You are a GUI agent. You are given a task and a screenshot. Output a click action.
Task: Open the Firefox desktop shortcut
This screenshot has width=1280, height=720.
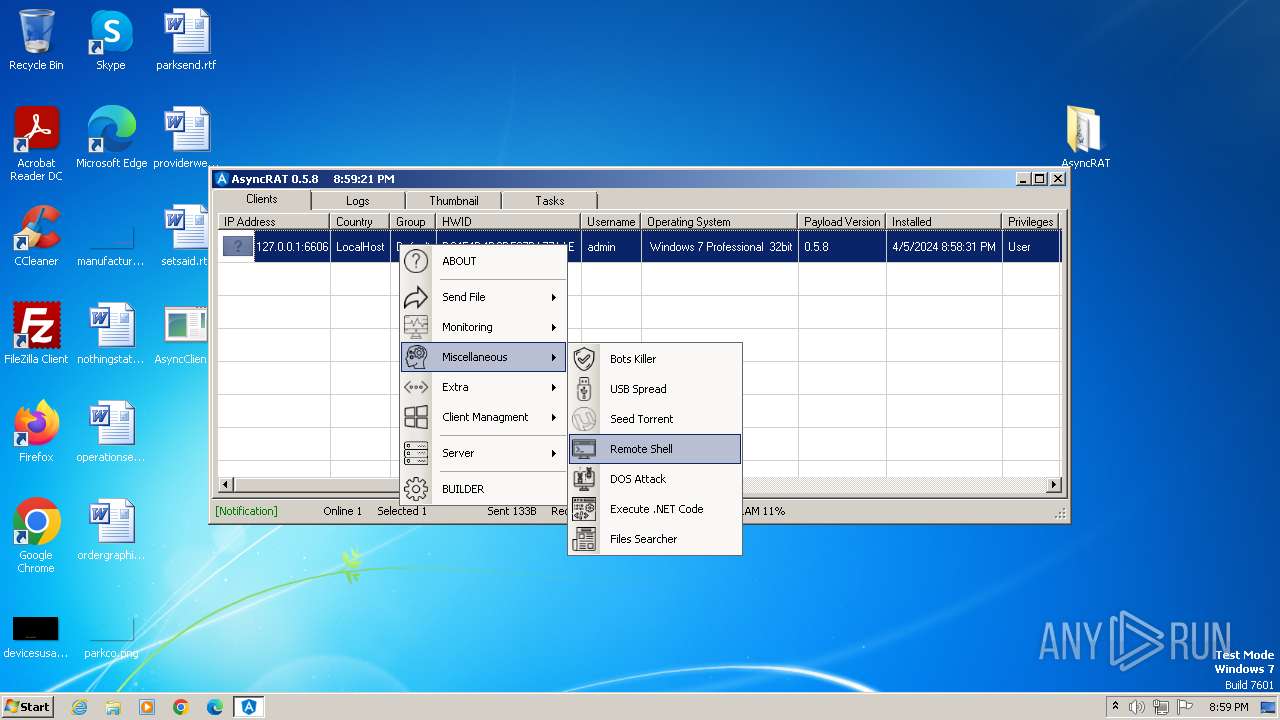click(x=36, y=431)
